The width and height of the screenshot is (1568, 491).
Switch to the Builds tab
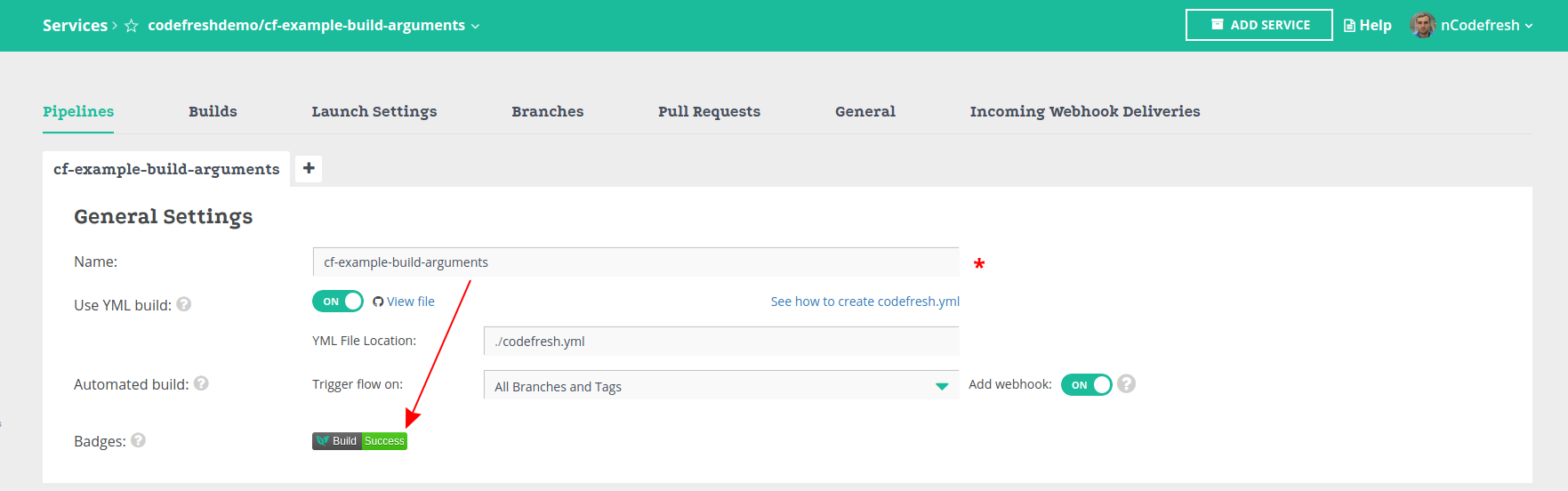click(213, 111)
